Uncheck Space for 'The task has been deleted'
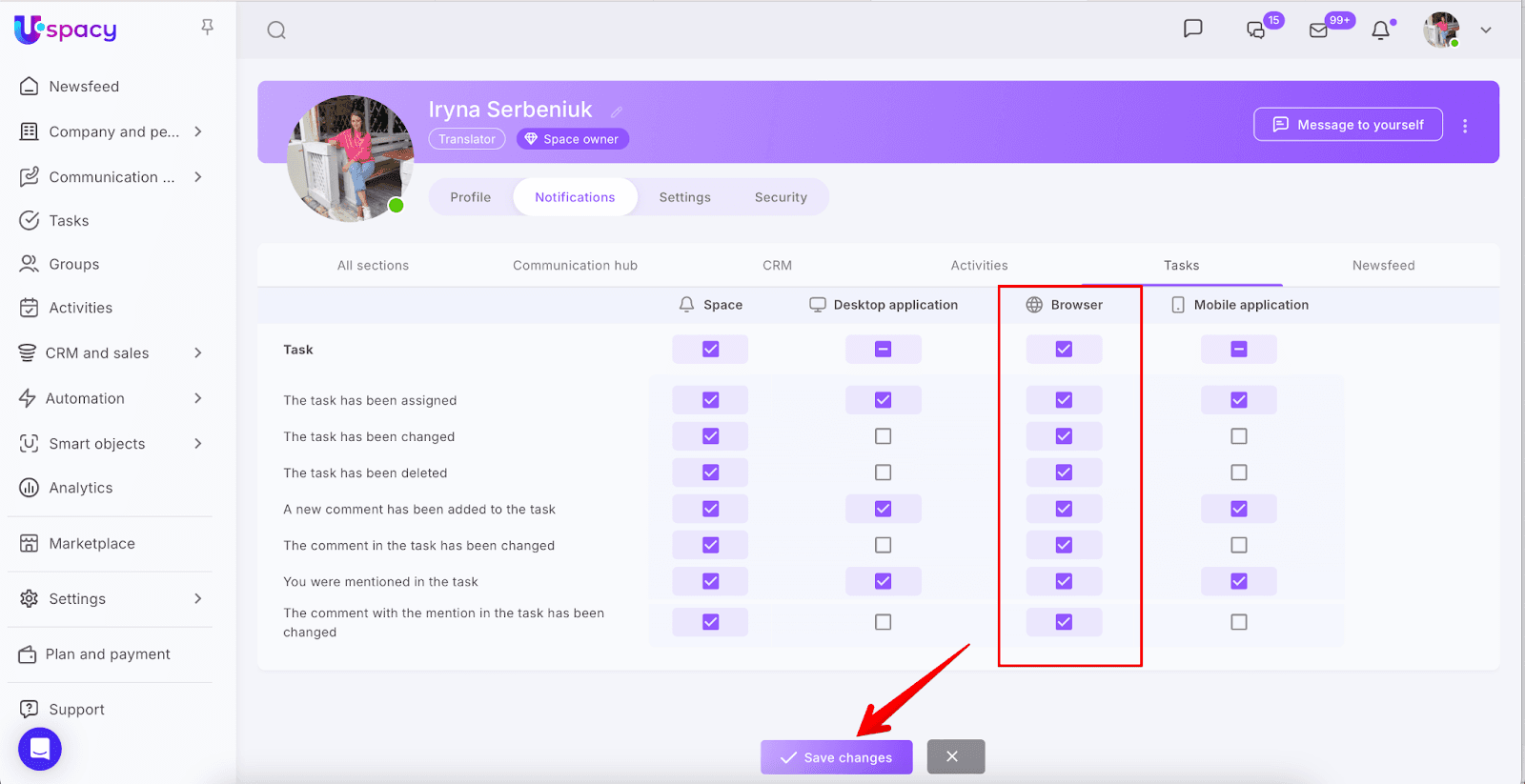The image size is (1525, 784). [x=710, y=472]
